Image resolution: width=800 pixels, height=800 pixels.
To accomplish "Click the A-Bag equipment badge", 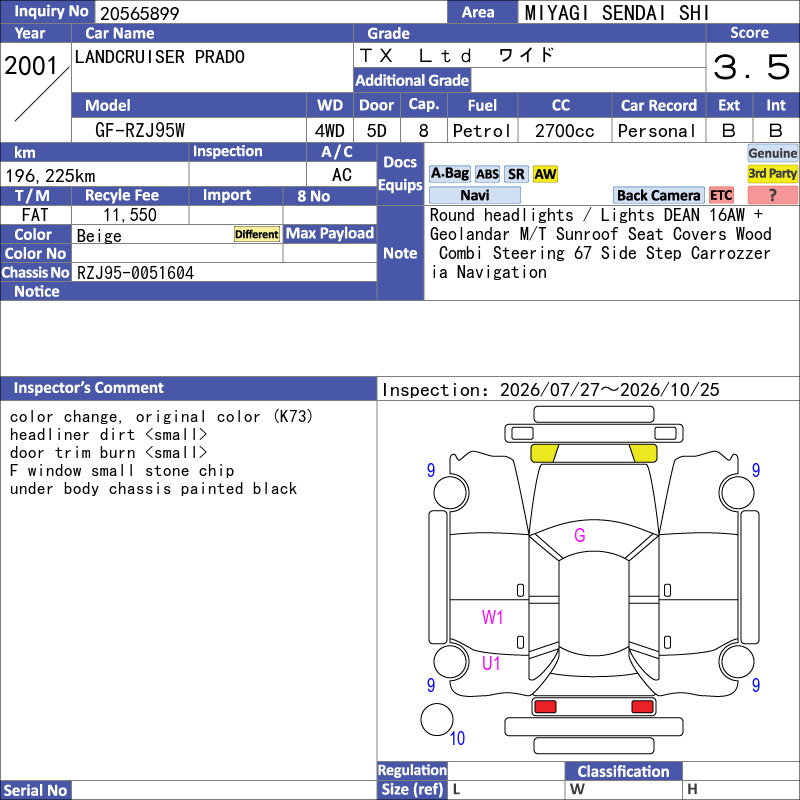I will point(449,174).
